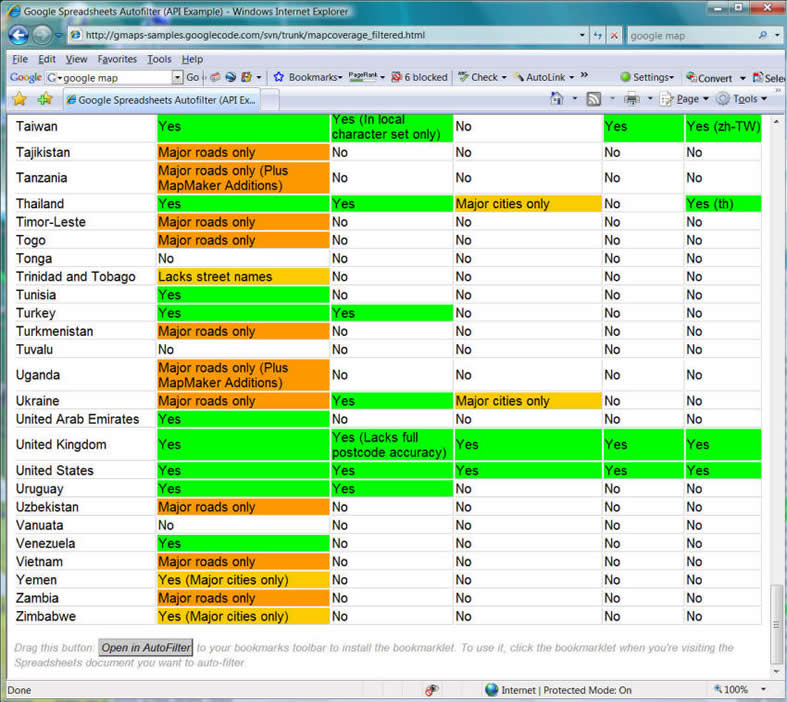The height and width of the screenshot is (702, 787).
Task: Select the Google Spreadsheets Autofilter tab
Action: click(x=161, y=100)
